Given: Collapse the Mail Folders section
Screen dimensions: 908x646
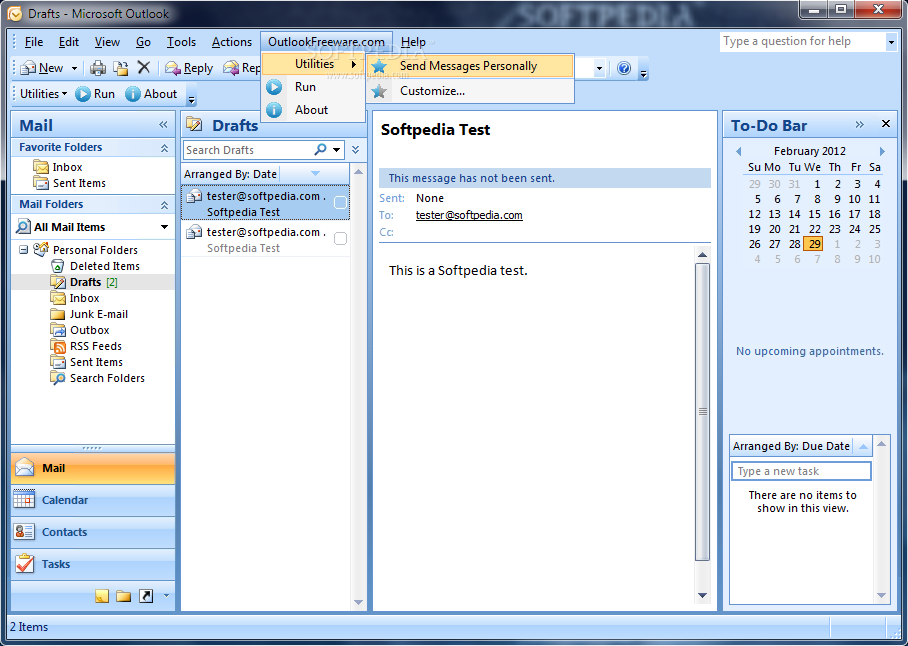Looking at the screenshot, I should [x=164, y=205].
